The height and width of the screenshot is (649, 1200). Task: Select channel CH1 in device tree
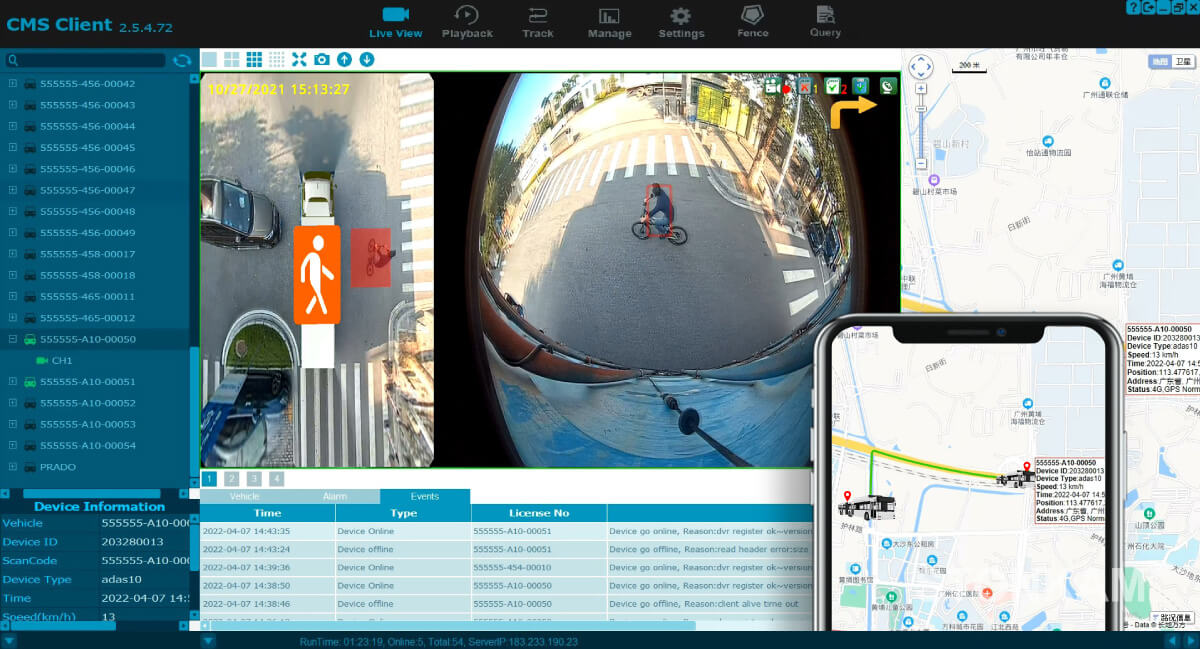click(62, 360)
